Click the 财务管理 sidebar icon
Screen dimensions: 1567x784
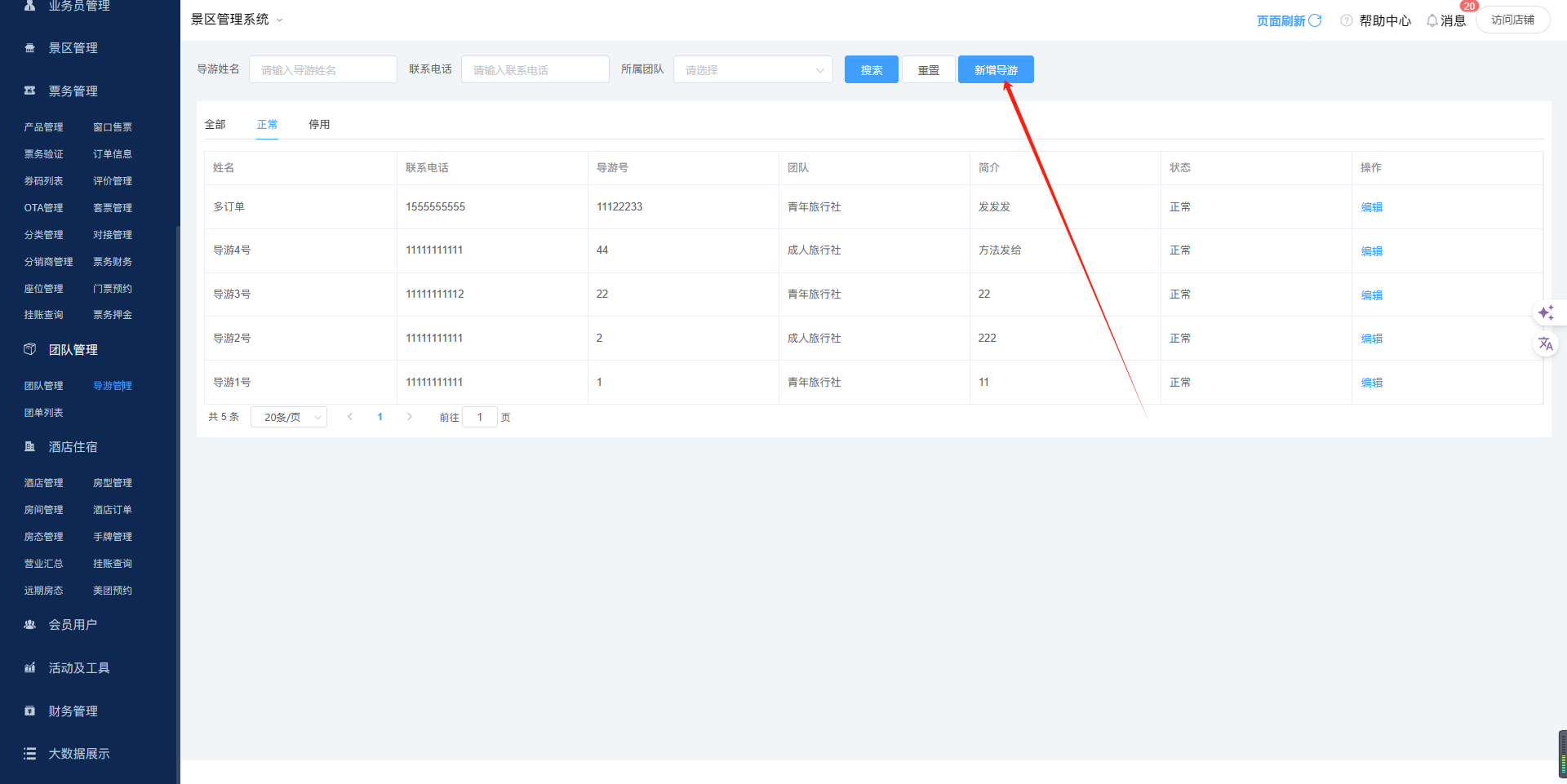point(30,711)
